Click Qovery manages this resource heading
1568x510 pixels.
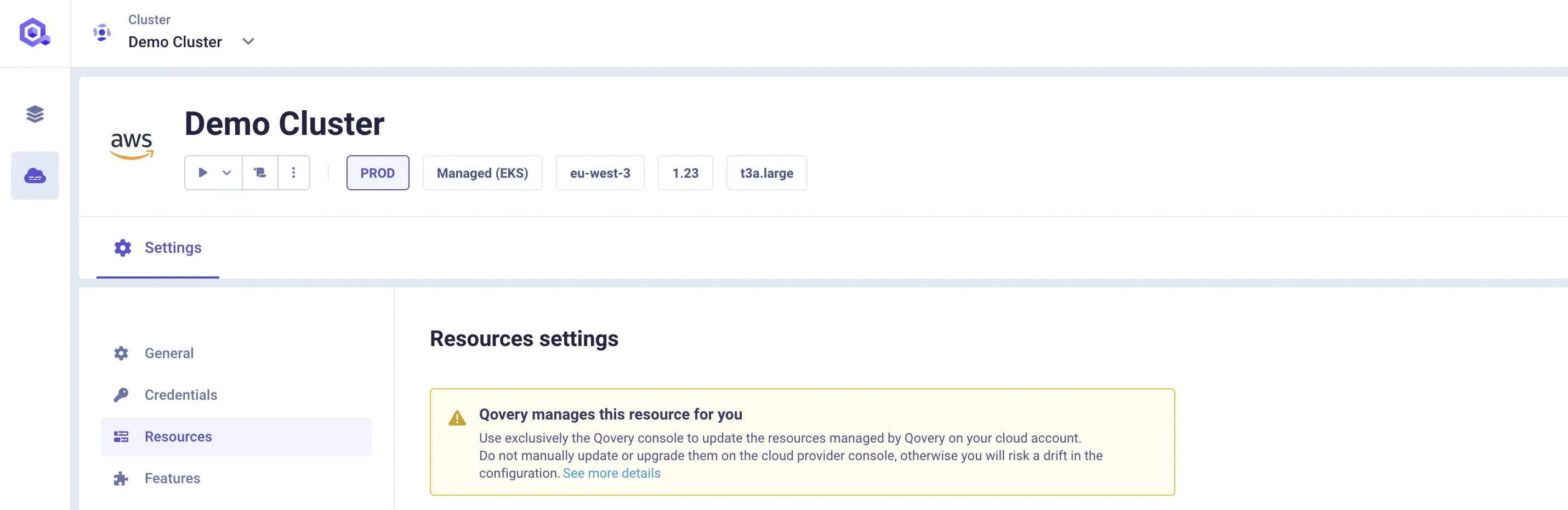click(611, 415)
